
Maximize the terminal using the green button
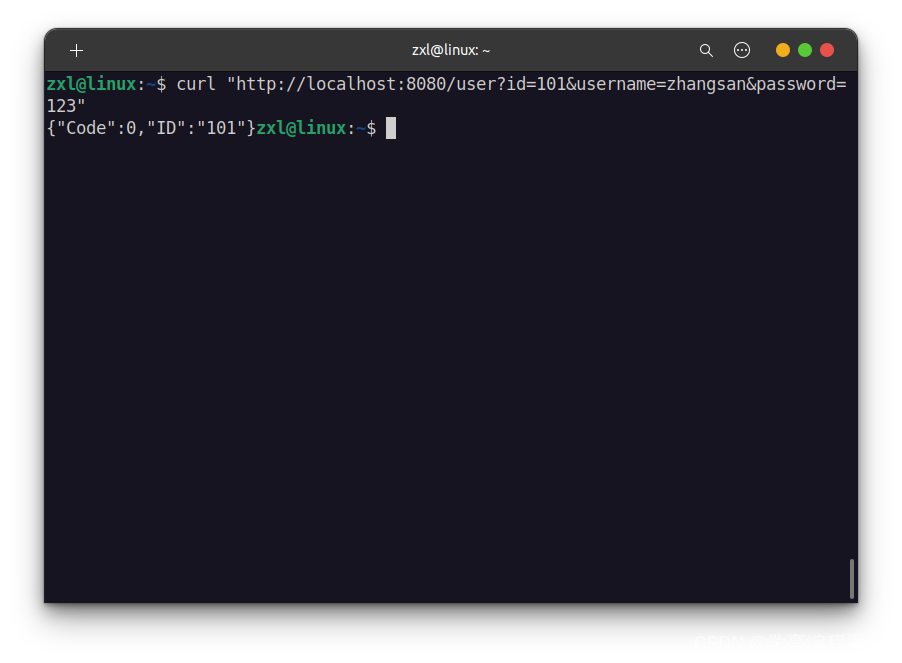805,51
